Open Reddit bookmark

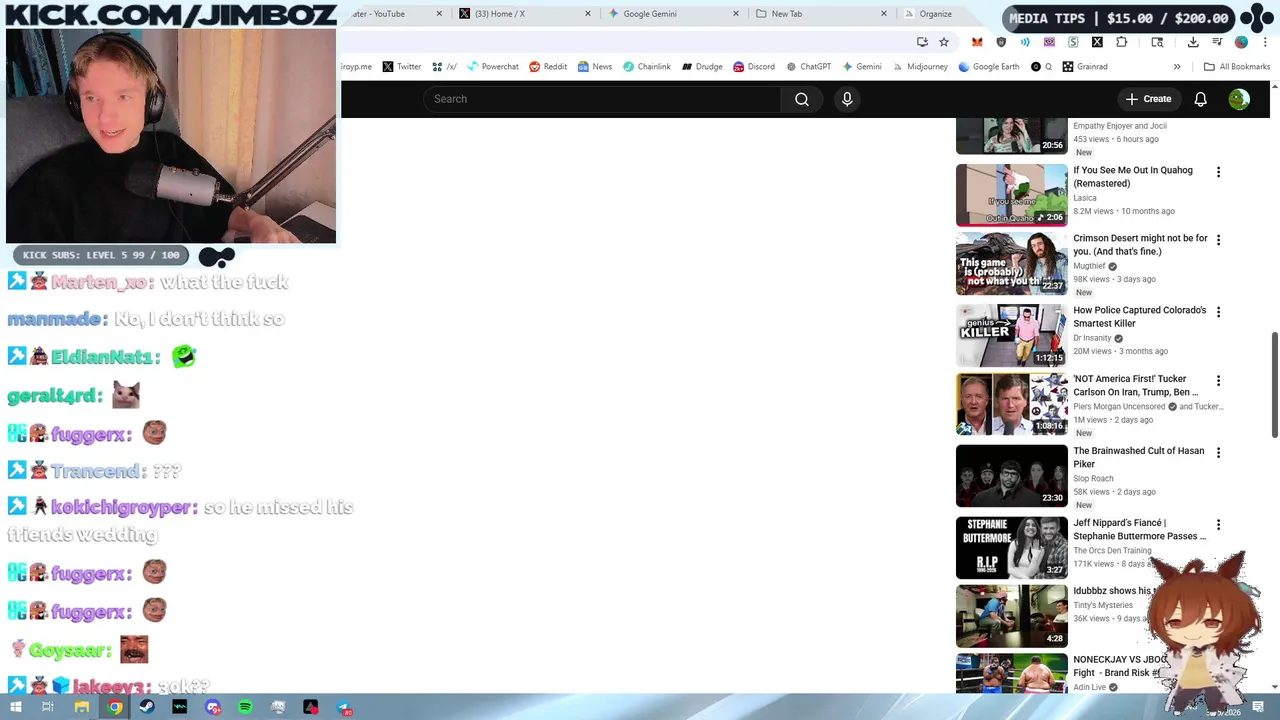tap(548, 67)
